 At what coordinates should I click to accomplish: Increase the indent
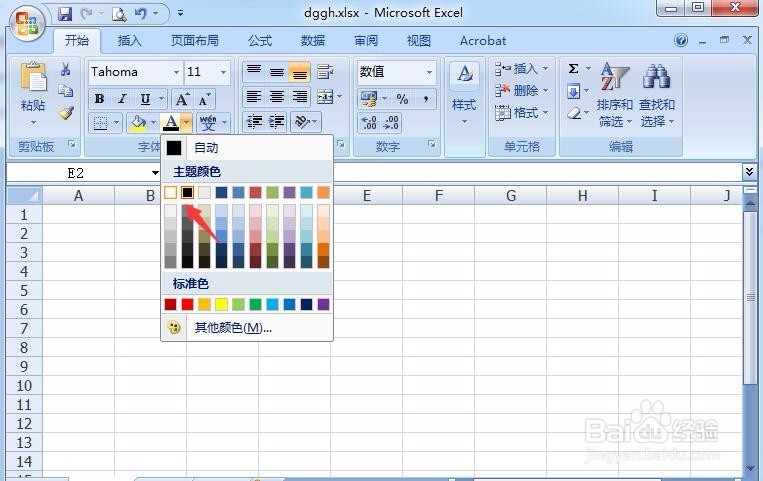coord(277,122)
